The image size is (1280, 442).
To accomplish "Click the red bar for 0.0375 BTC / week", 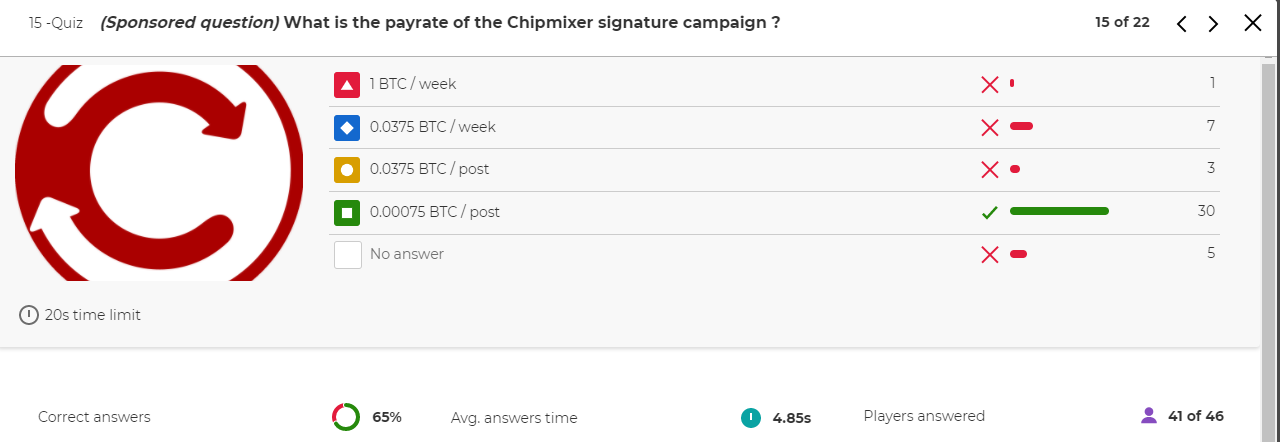I will (x=1022, y=127).
